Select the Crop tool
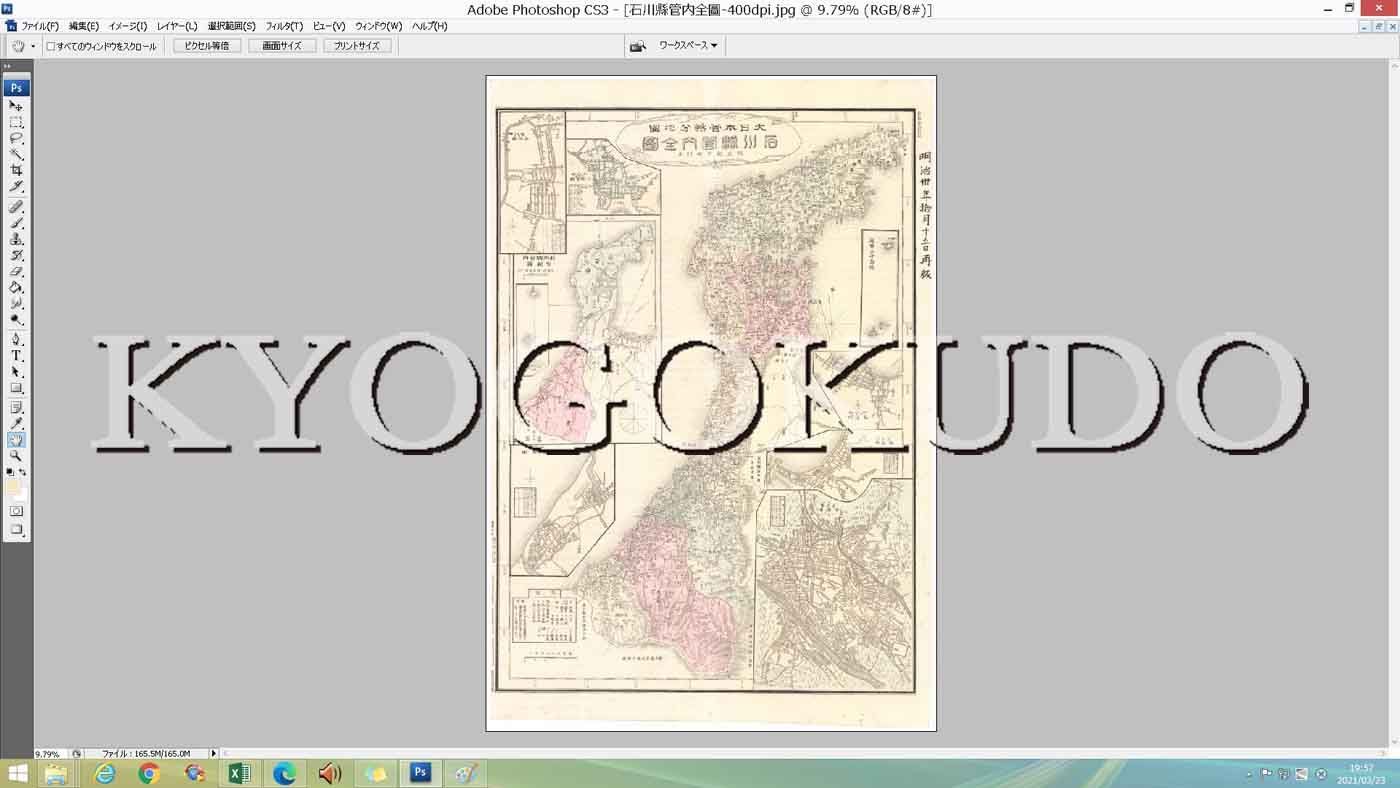The height and width of the screenshot is (788, 1400). 16,170
